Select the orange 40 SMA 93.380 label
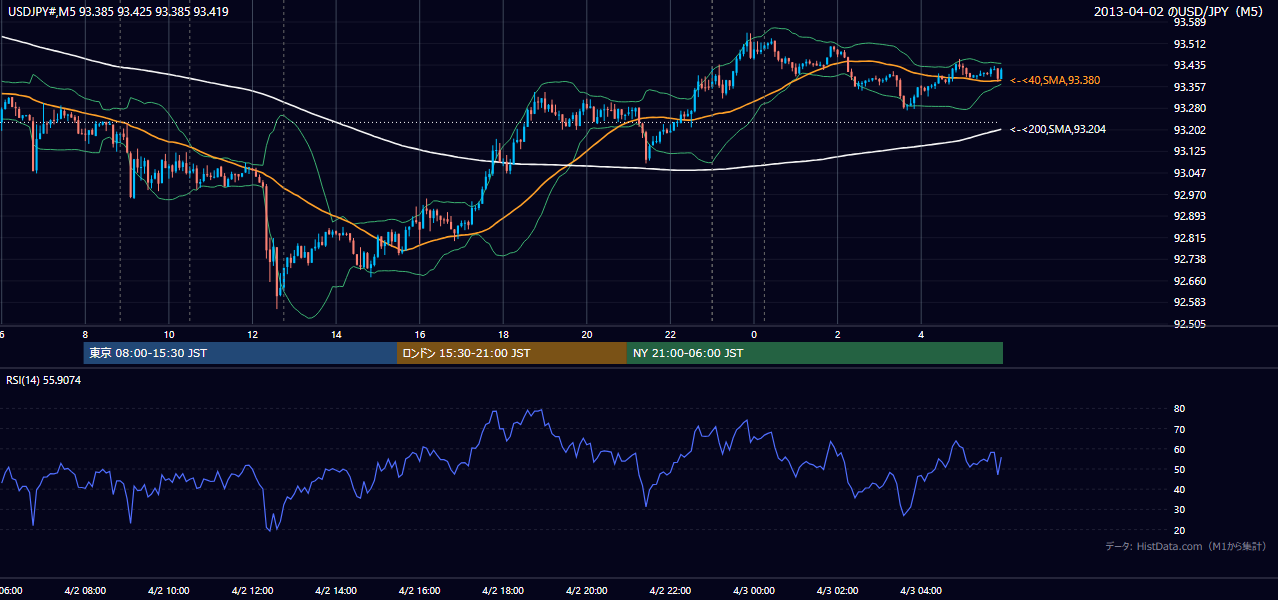This screenshot has height=600, width=1278. (1056, 80)
